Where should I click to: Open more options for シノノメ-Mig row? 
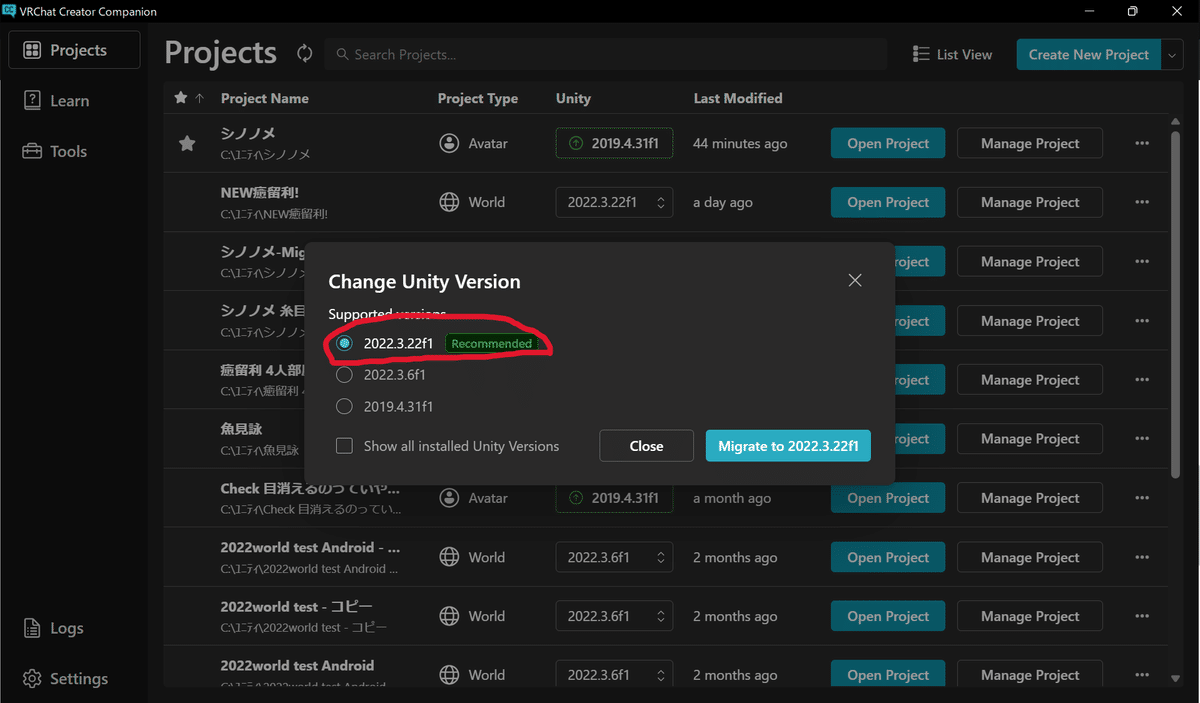[x=1142, y=261]
